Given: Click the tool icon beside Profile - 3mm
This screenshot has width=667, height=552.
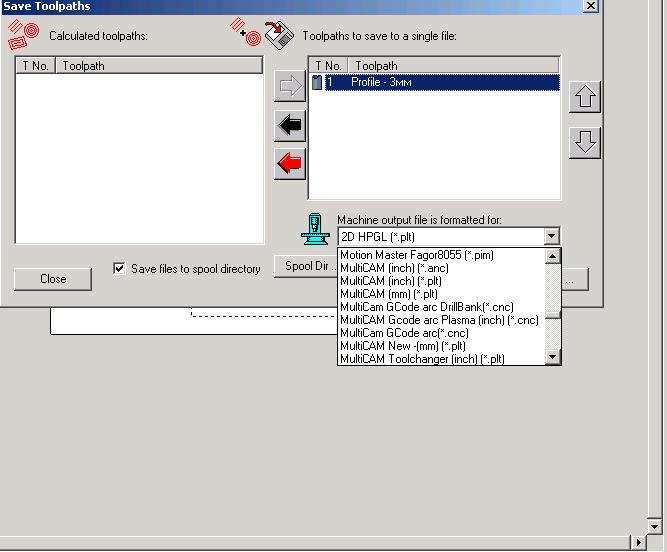Looking at the screenshot, I should [316, 82].
